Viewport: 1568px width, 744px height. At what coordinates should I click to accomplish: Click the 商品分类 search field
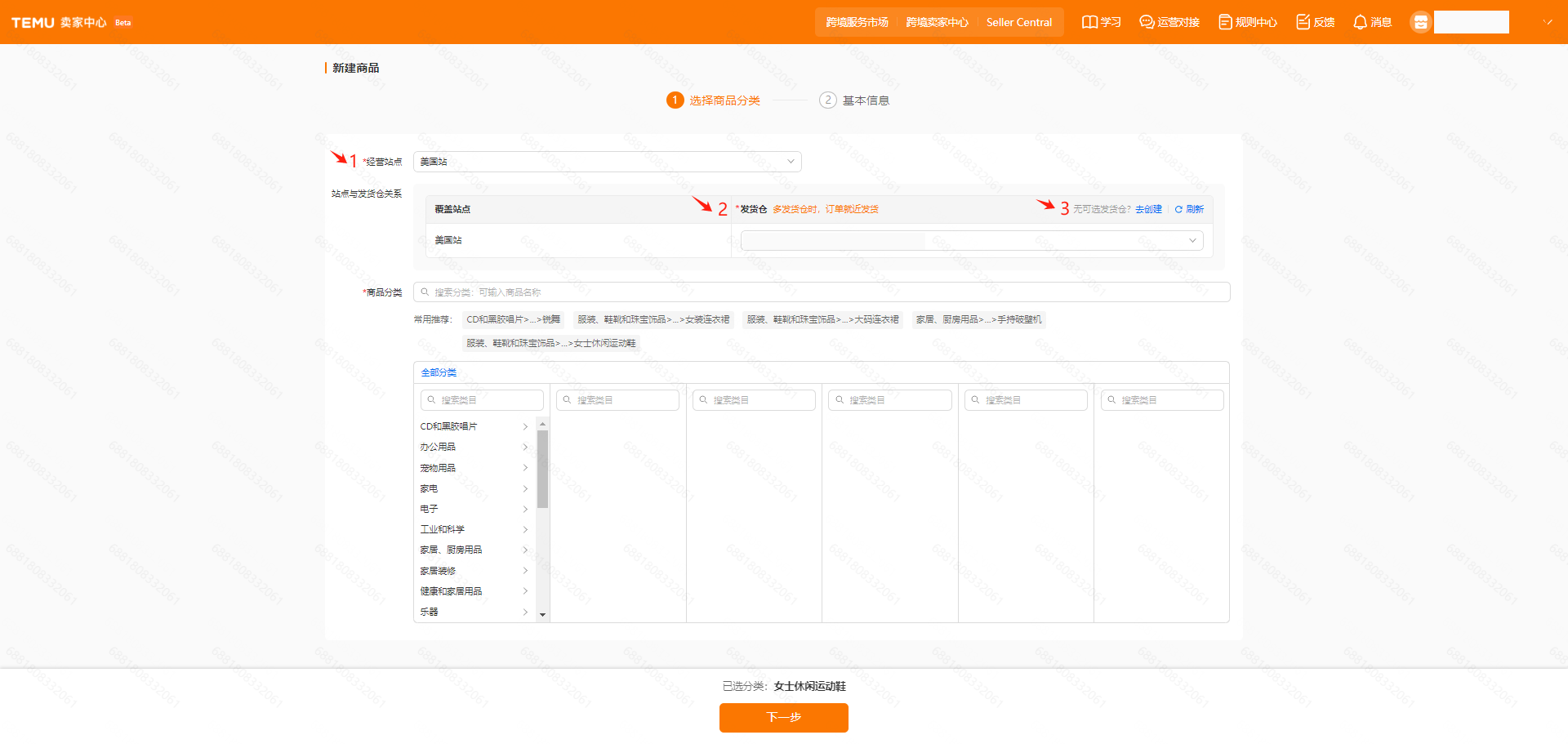click(x=821, y=292)
